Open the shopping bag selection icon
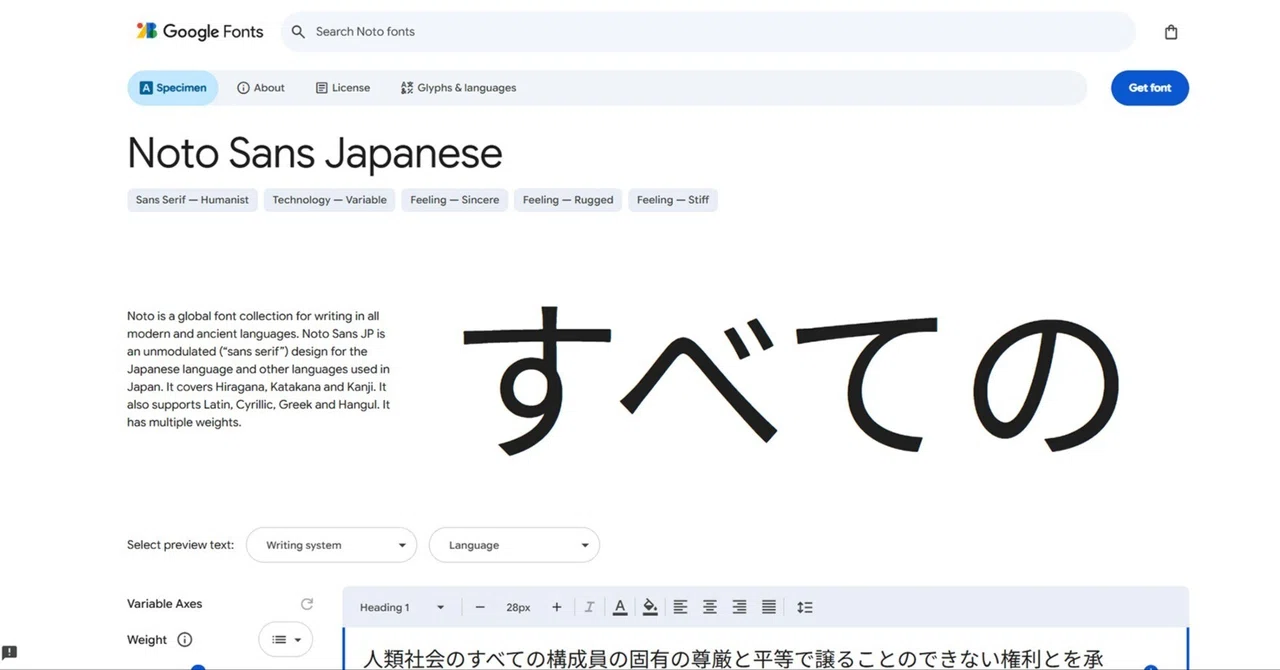 coord(1171,32)
